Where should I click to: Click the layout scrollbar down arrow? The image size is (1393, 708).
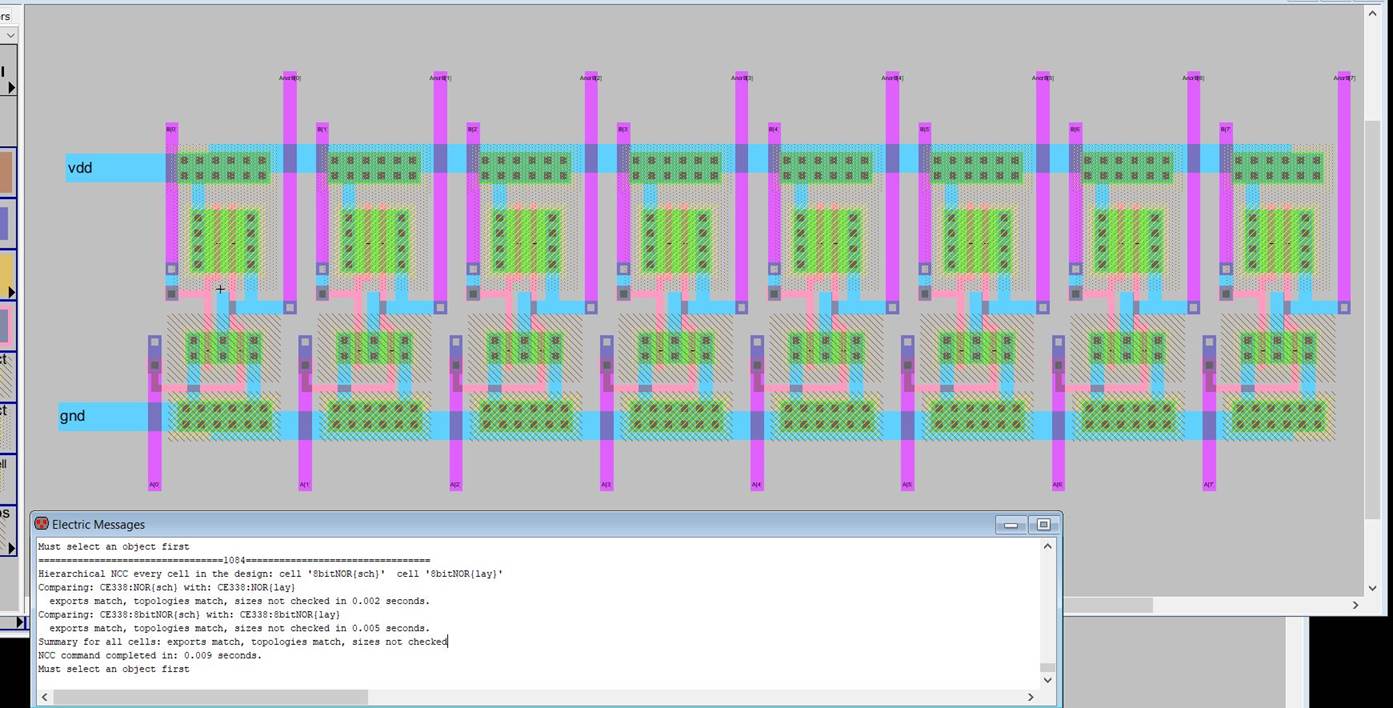1372,589
